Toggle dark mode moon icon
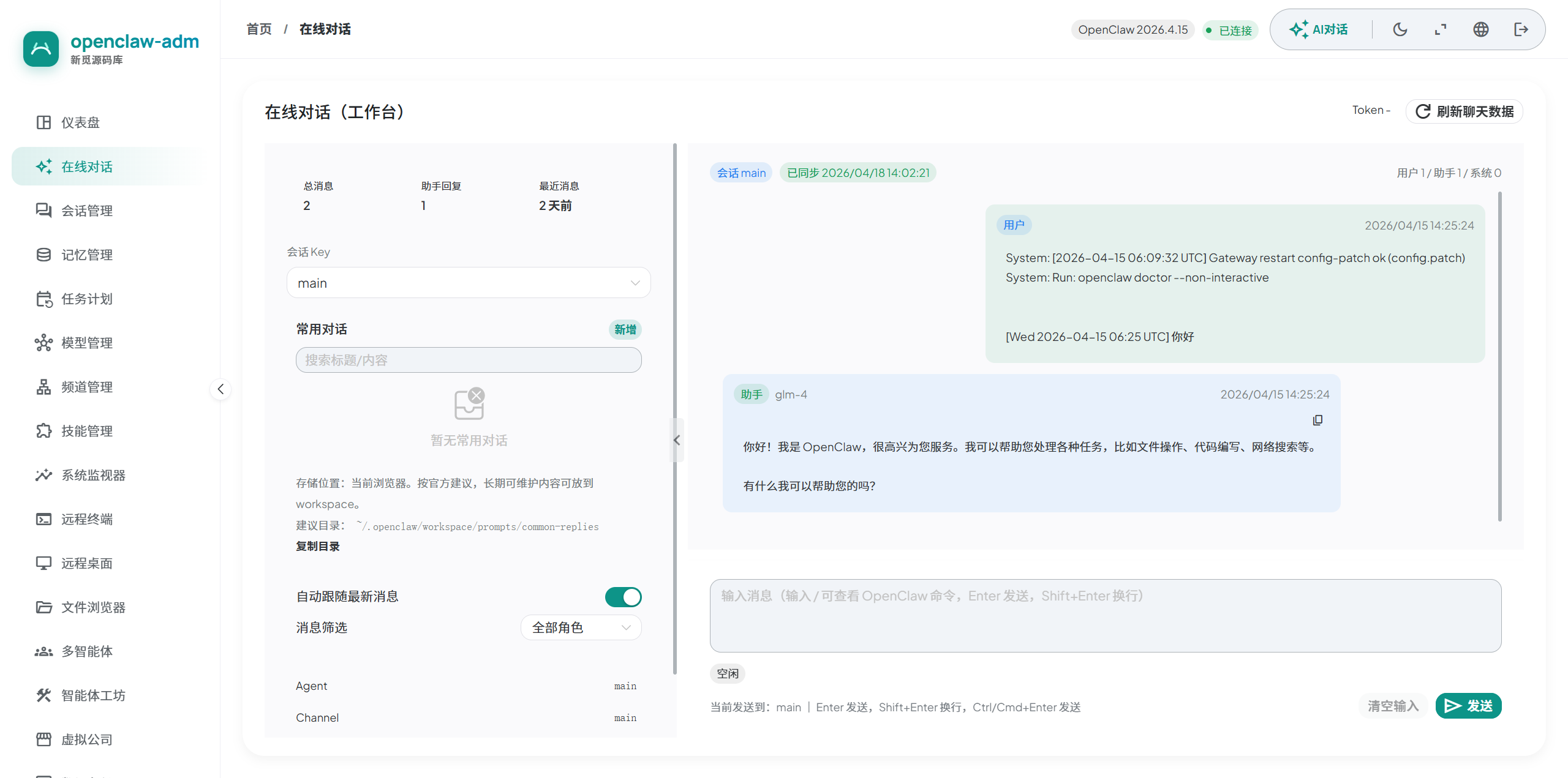This screenshot has width=1568, height=778. [x=1400, y=29]
